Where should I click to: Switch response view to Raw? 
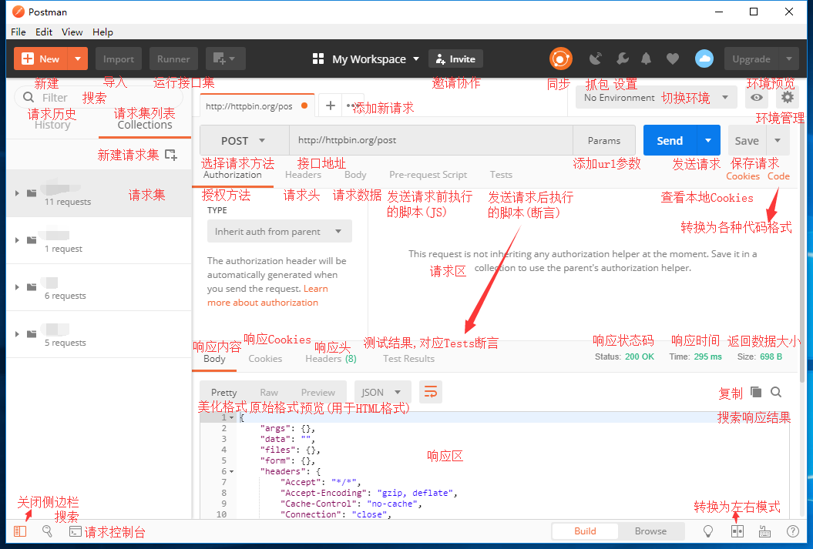click(x=269, y=392)
